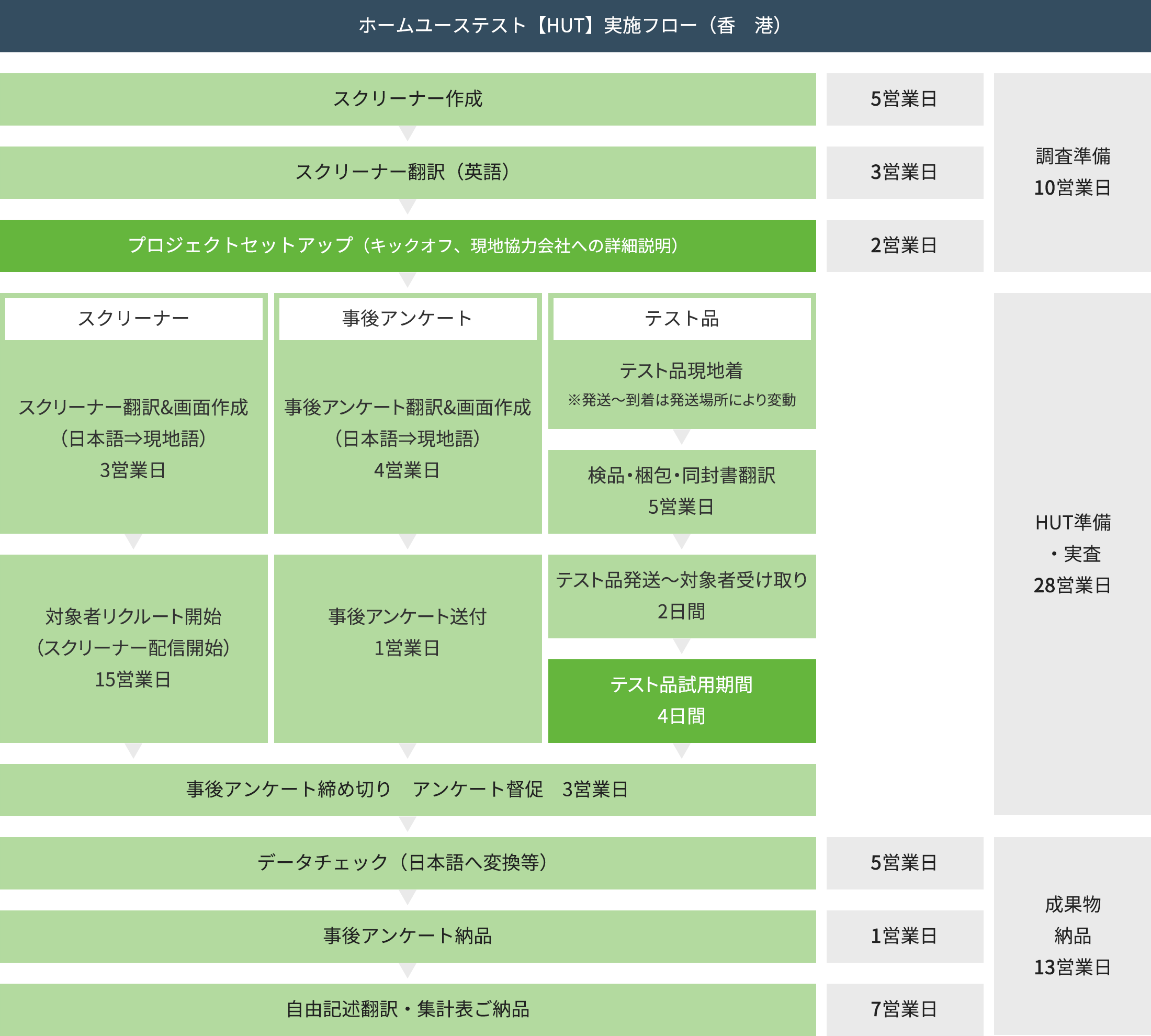Select the テスト品試用期間 4日間 dark green box
The image size is (1151, 1036).
[x=681, y=701]
